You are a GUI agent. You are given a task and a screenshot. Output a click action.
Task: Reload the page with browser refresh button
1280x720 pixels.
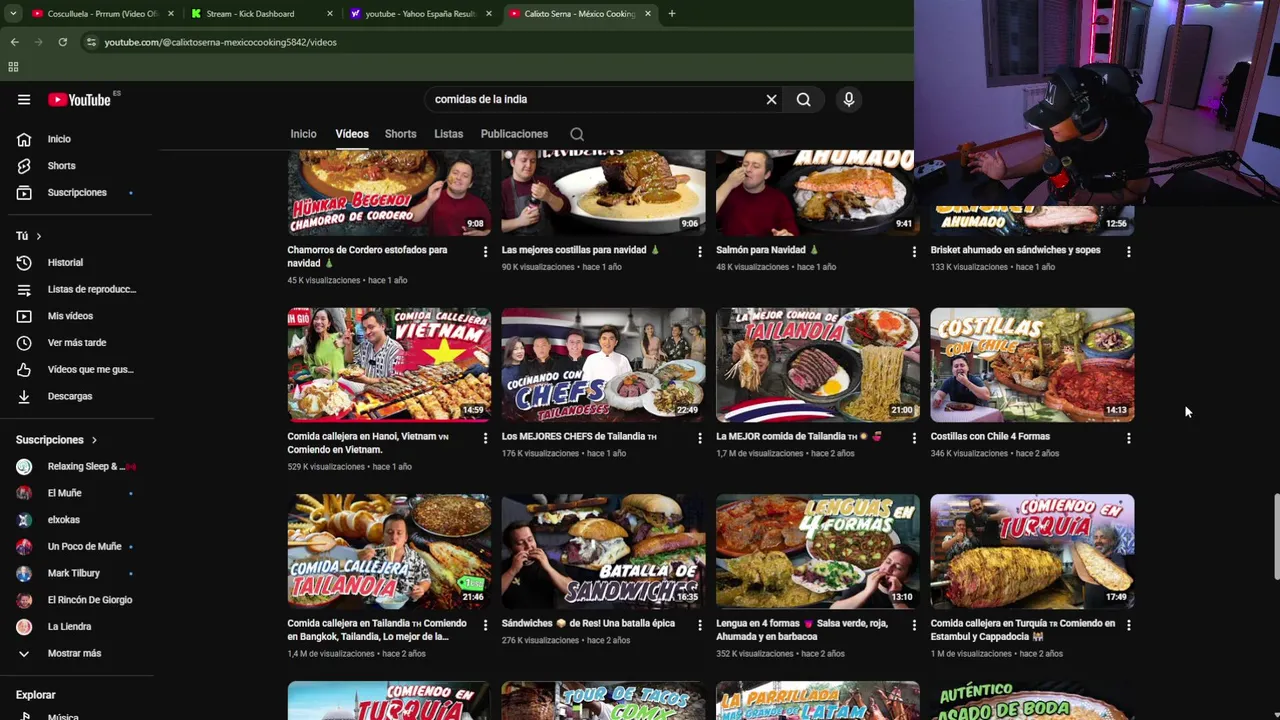point(62,42)
